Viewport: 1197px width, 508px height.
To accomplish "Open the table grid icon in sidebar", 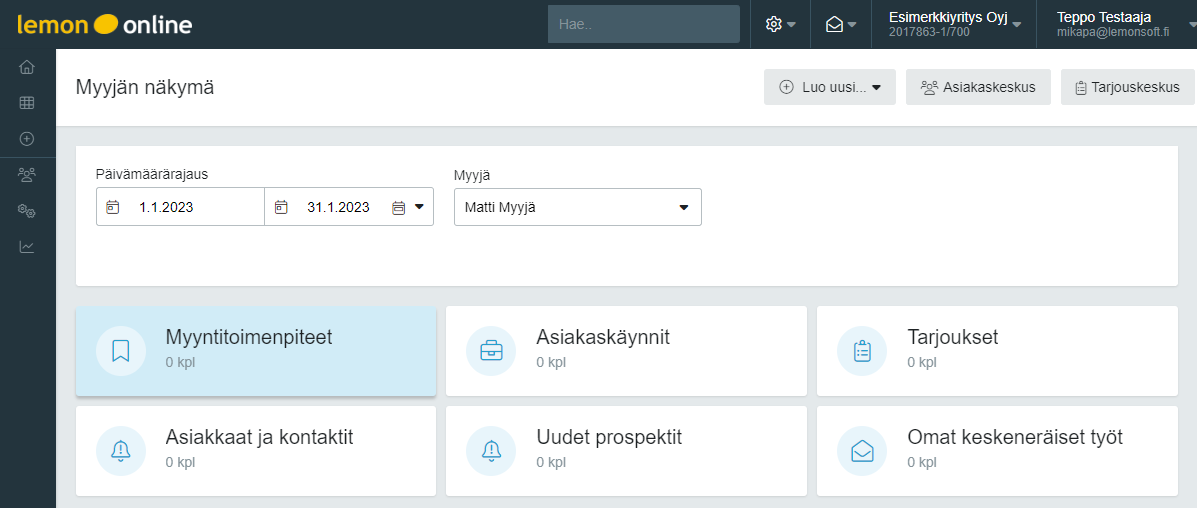I will [x=27, y=103].
